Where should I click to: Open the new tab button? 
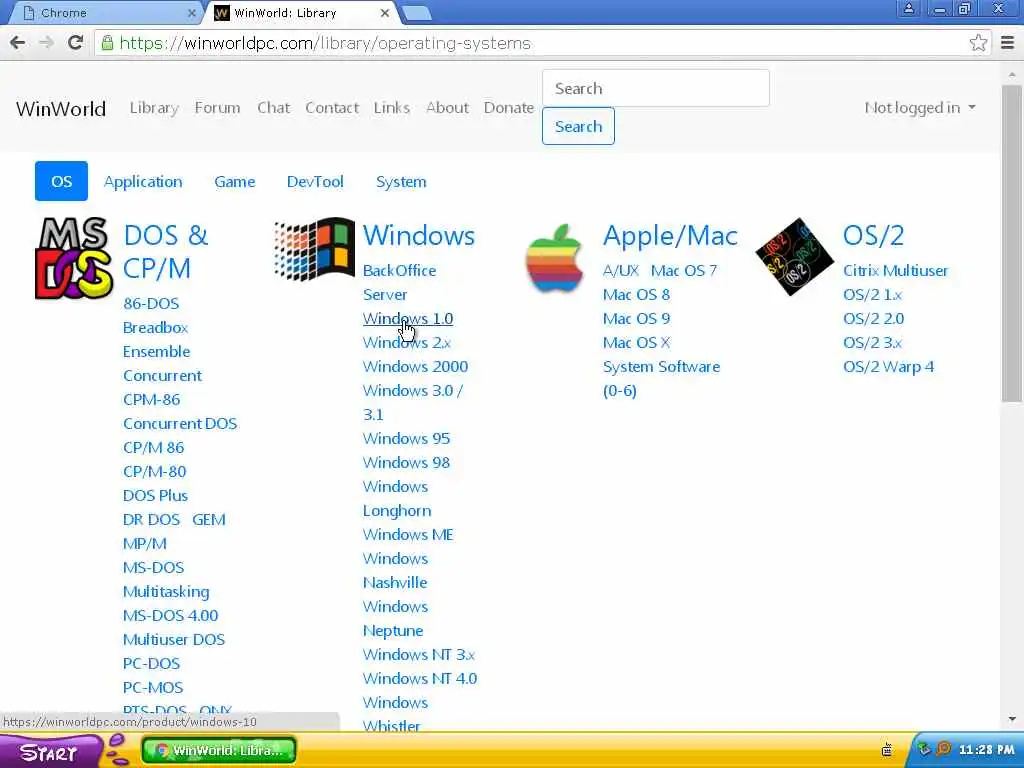(x=416, y=13)
